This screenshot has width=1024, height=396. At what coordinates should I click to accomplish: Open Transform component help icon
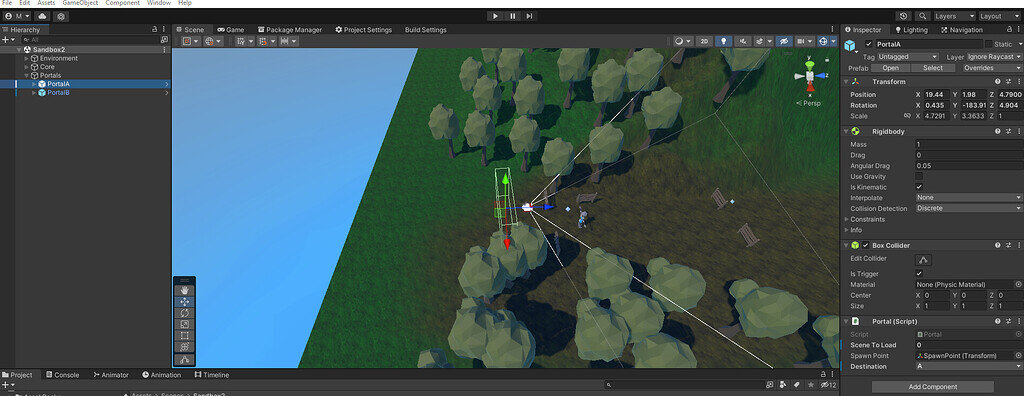(997, 82)
